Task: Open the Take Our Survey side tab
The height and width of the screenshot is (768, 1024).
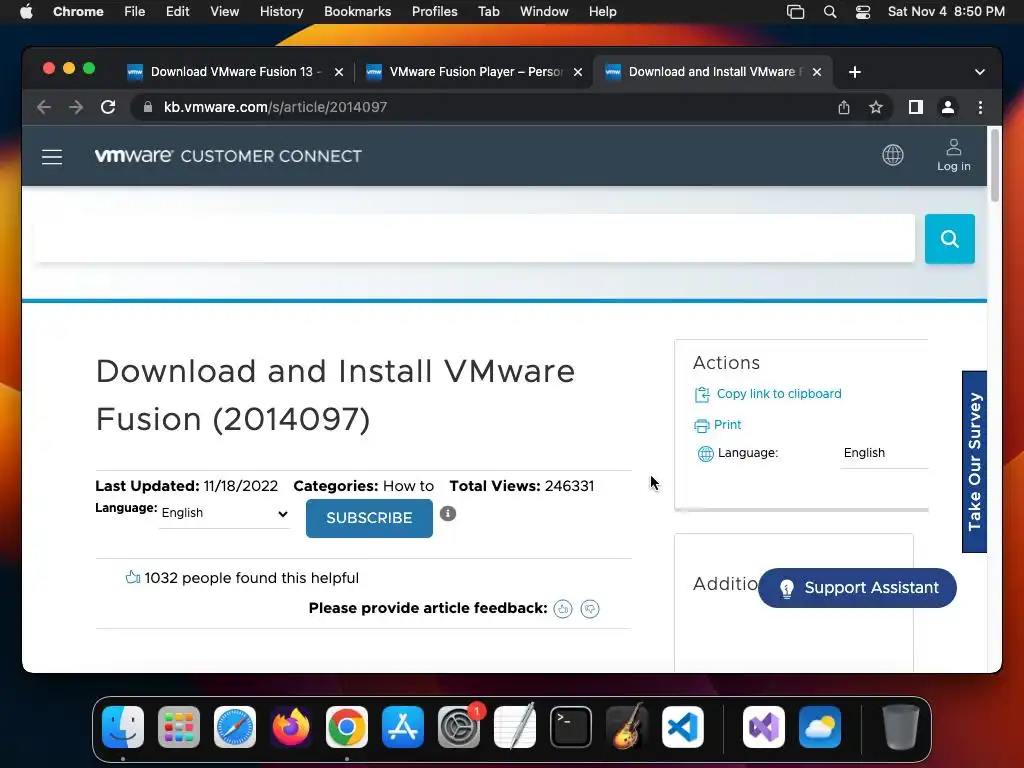Action: 974,461
